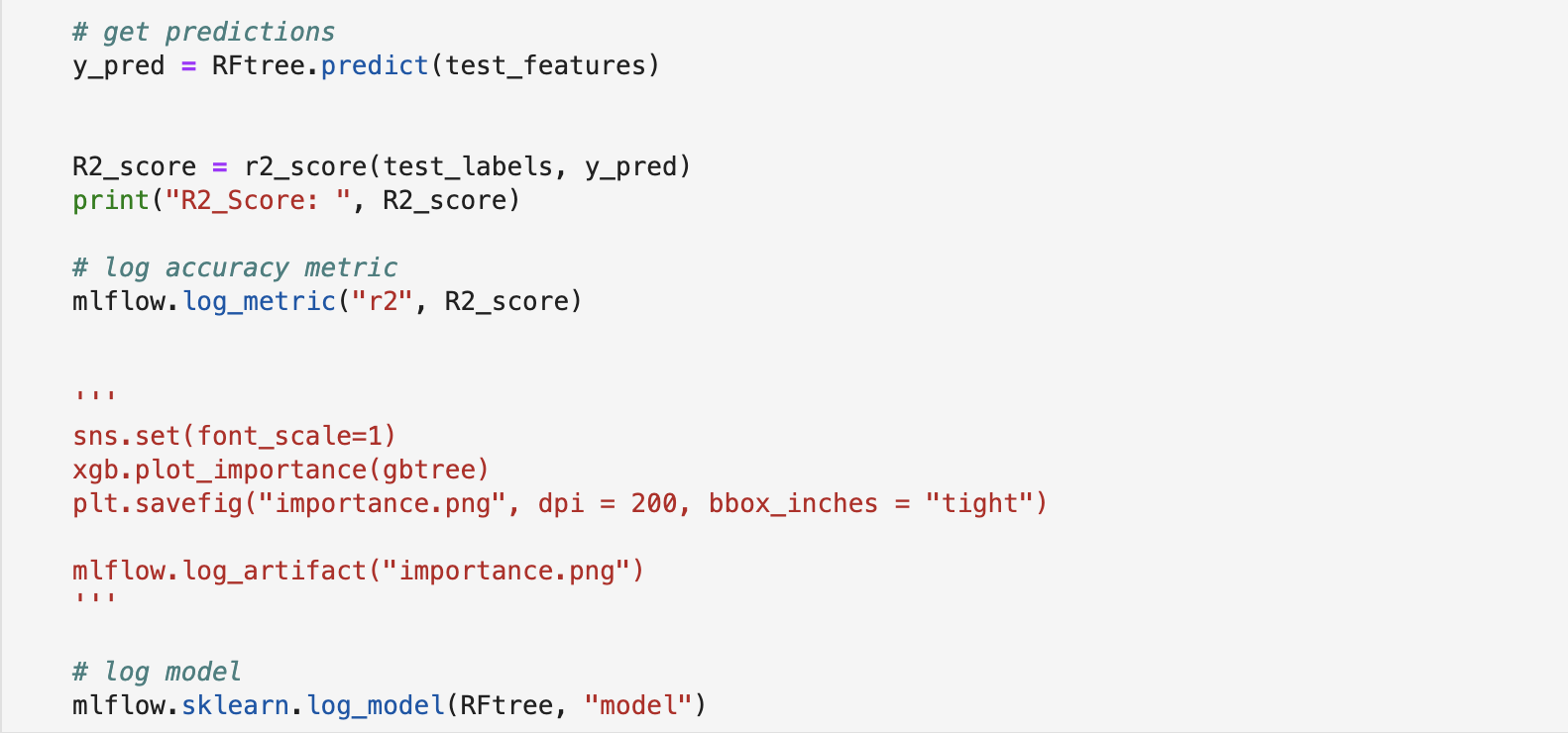Viewport: 1568px width, 733px height.
Task: Click mlflow.log_artifact("importance.png") line
Action: click(358, 571)
